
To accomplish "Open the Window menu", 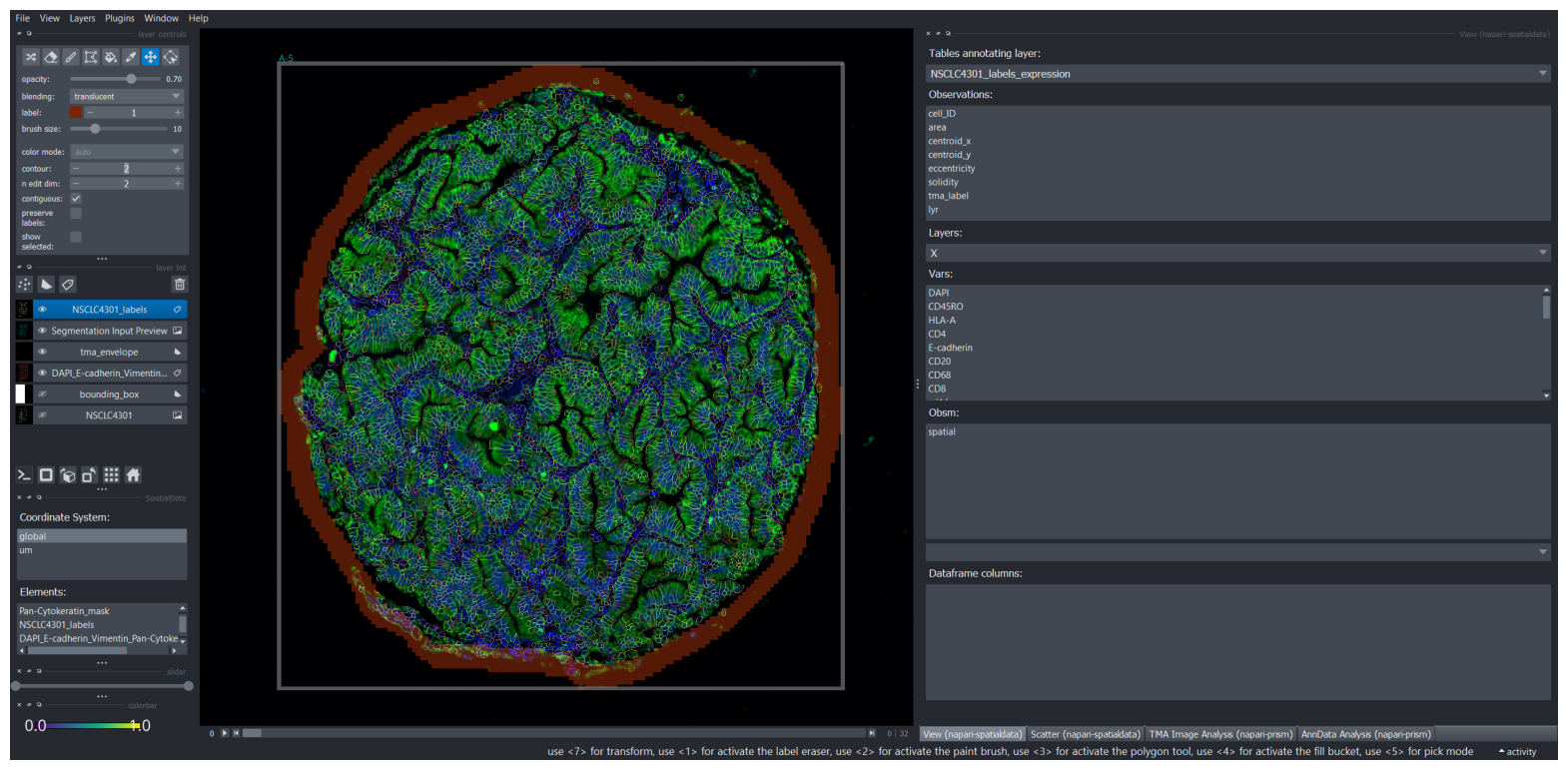I will tap(161, 18).
